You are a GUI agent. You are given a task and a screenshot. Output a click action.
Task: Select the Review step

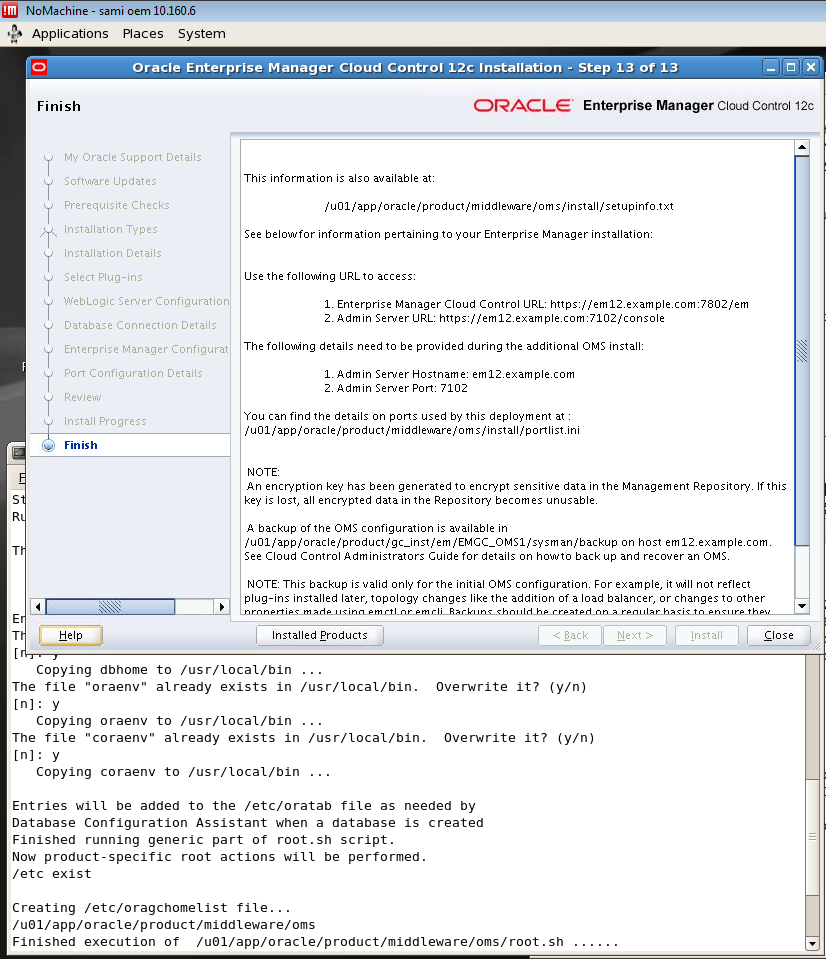[x=83, y=397]
